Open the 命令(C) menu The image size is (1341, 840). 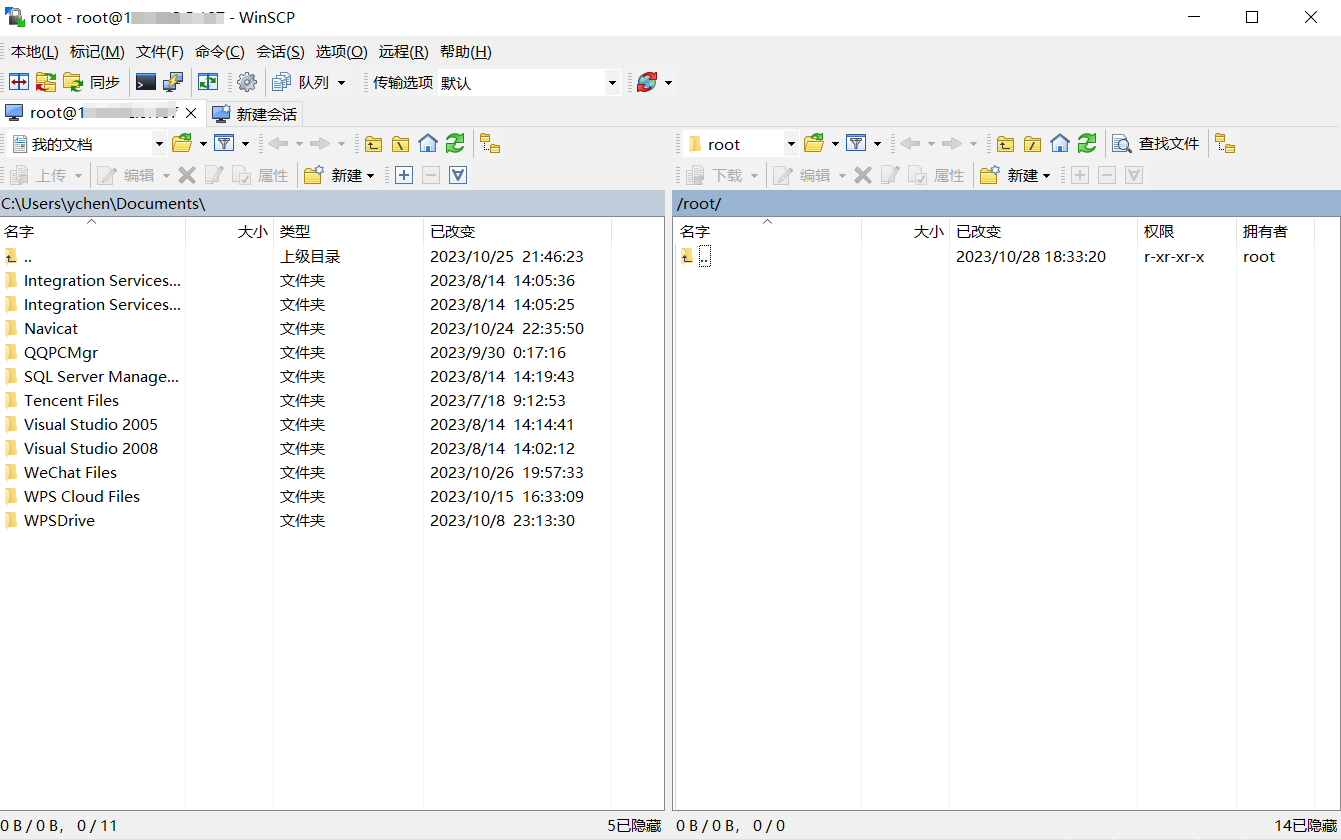(x=220, y=52)
